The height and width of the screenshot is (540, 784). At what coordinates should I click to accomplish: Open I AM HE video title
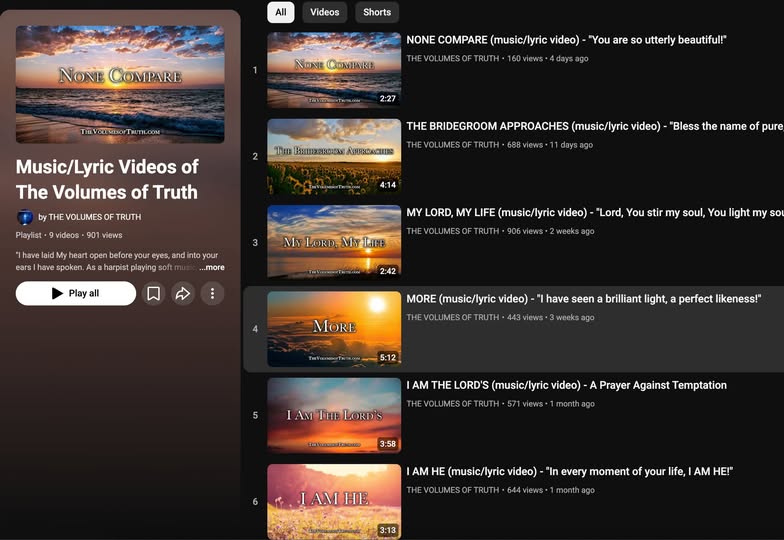[x=570, y=472]
